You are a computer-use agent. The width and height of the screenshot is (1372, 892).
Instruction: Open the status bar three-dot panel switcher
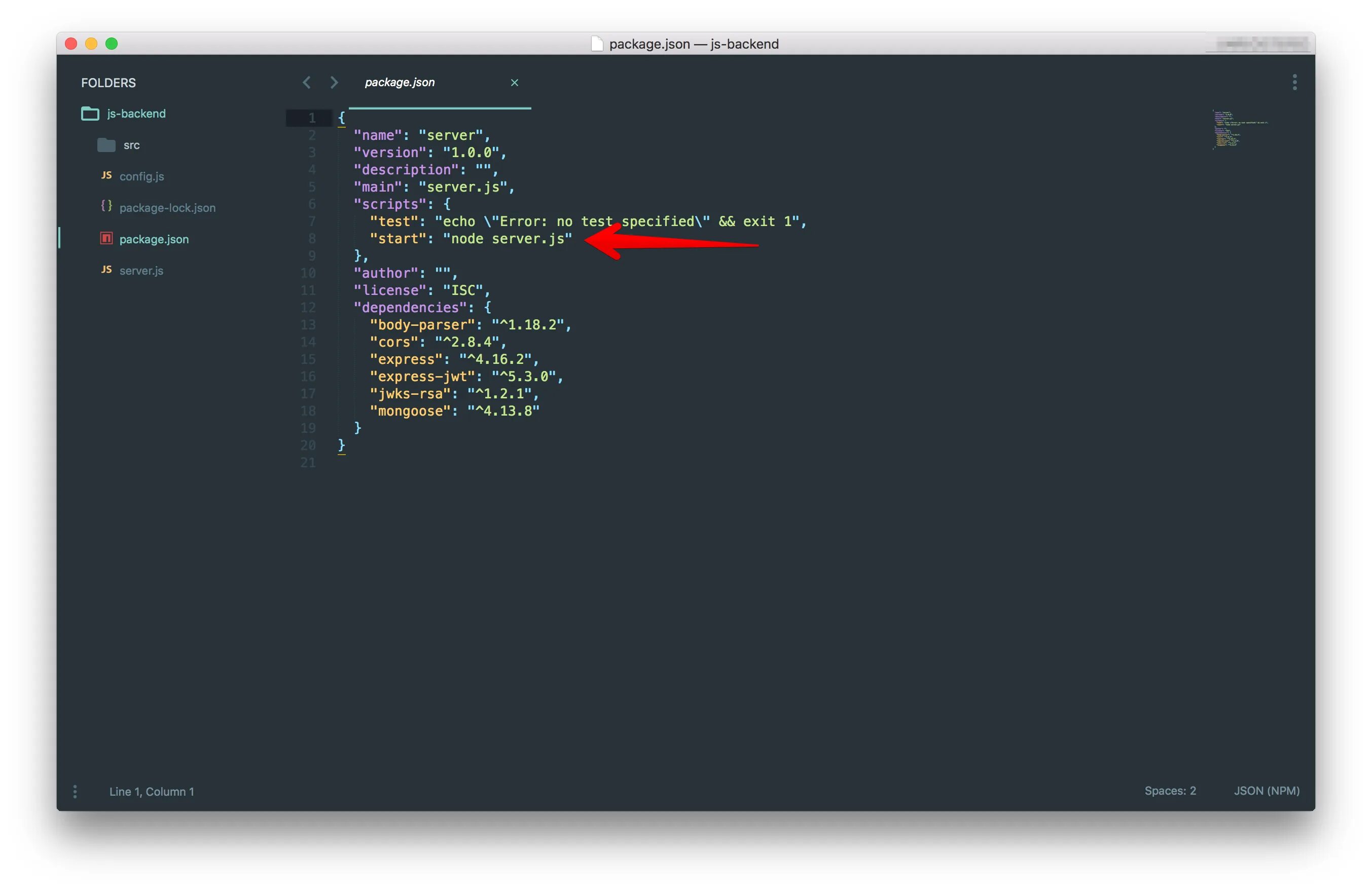[x=75, y=791]
